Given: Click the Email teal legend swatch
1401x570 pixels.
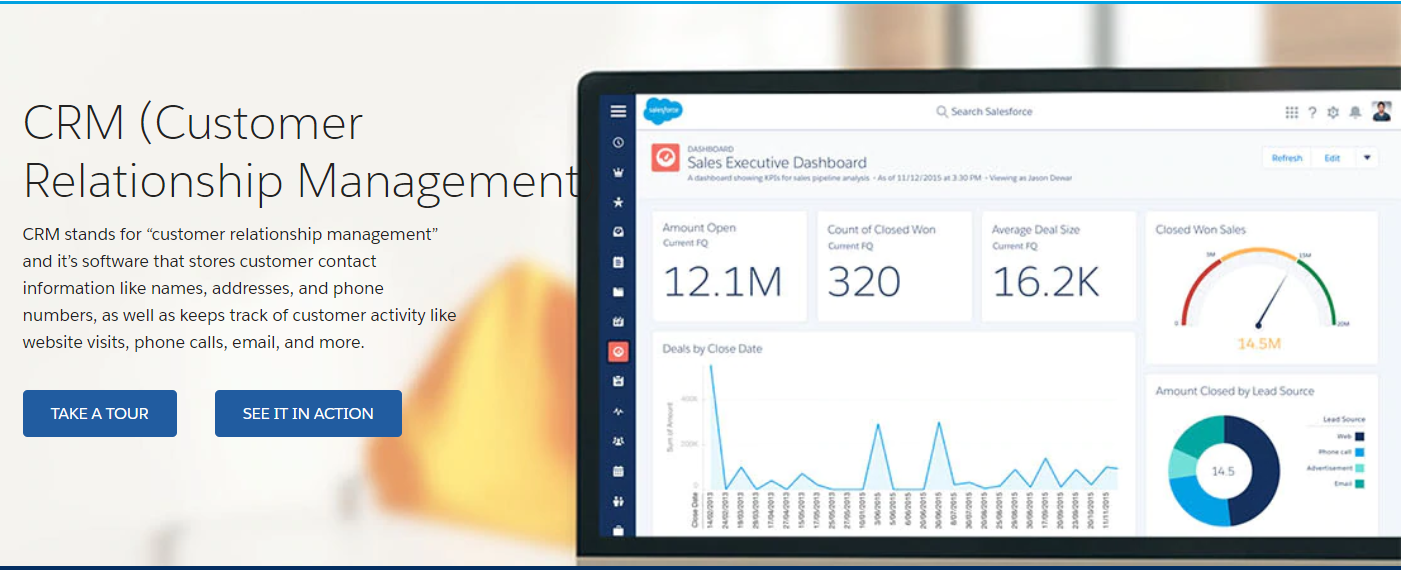Looking at the screenshot, I should tap(1361, 484).
